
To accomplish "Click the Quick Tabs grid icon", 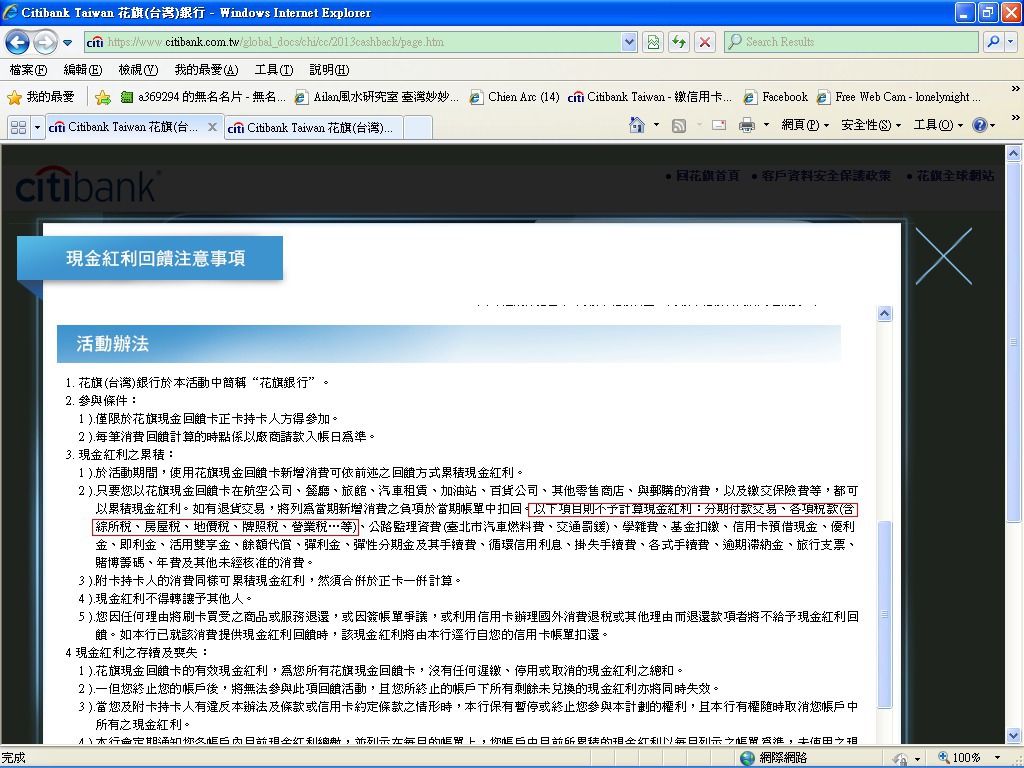I will click(18, 127).
